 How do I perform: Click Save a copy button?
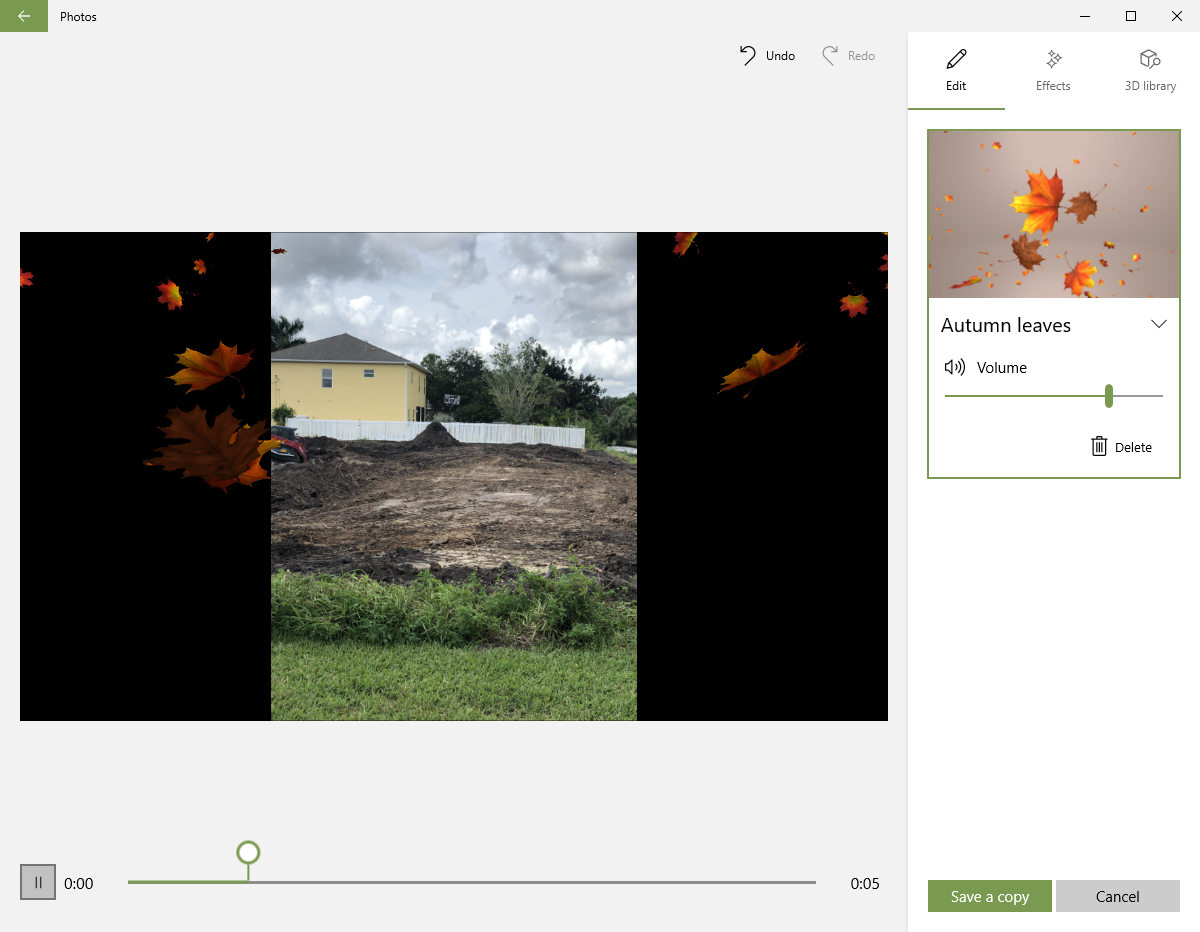989,896
